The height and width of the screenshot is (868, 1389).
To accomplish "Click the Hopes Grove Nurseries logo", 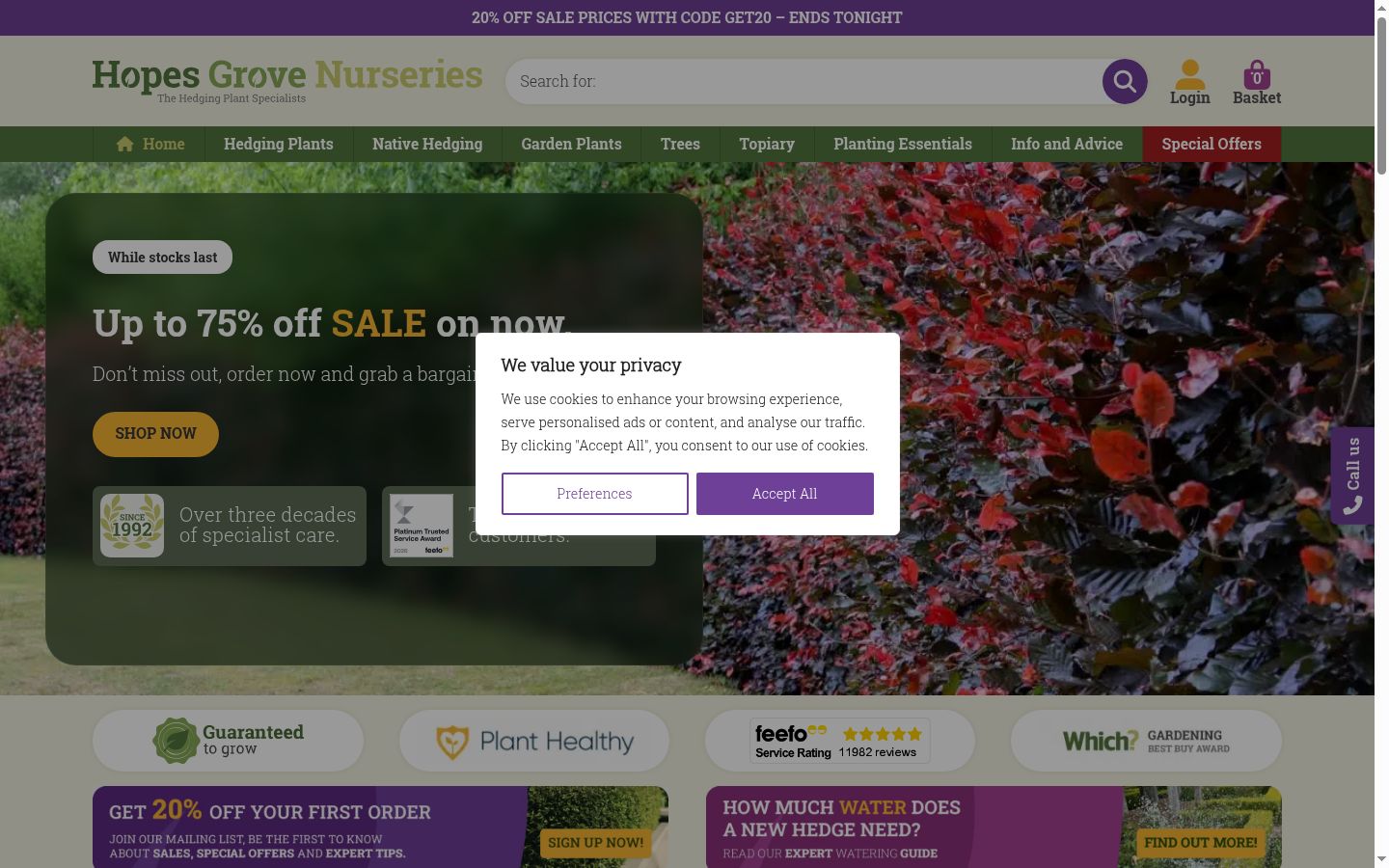I will click(287, 80).
